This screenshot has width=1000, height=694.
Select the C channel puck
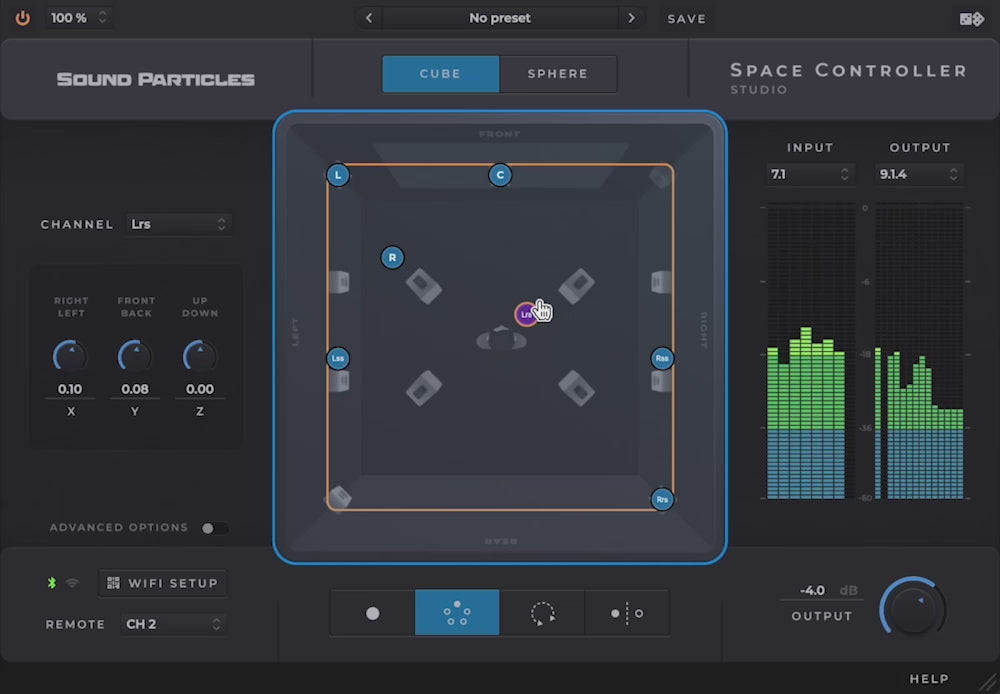[x=500, y=175]
